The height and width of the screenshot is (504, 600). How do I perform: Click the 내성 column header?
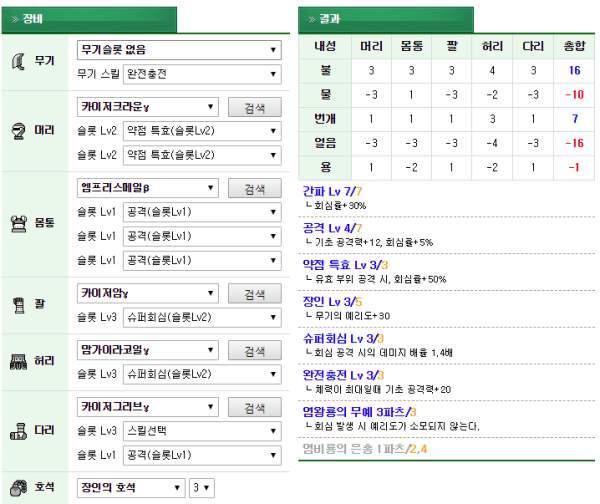(x=325, y=46)
